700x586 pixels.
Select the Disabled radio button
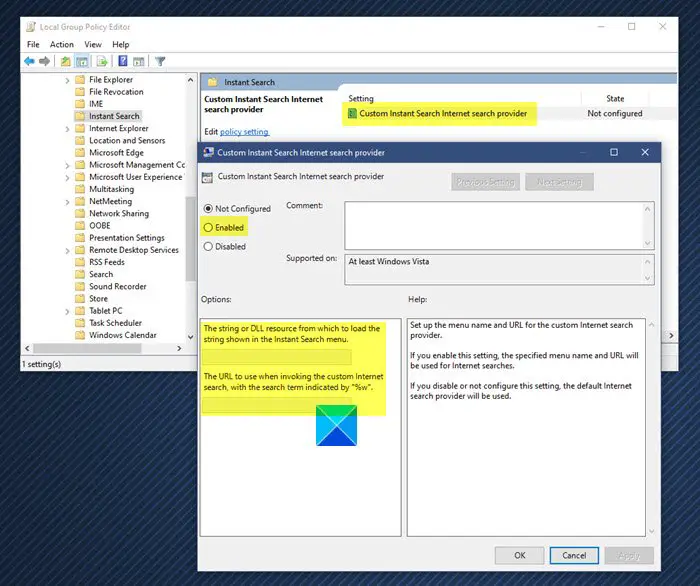pos(208,246)
